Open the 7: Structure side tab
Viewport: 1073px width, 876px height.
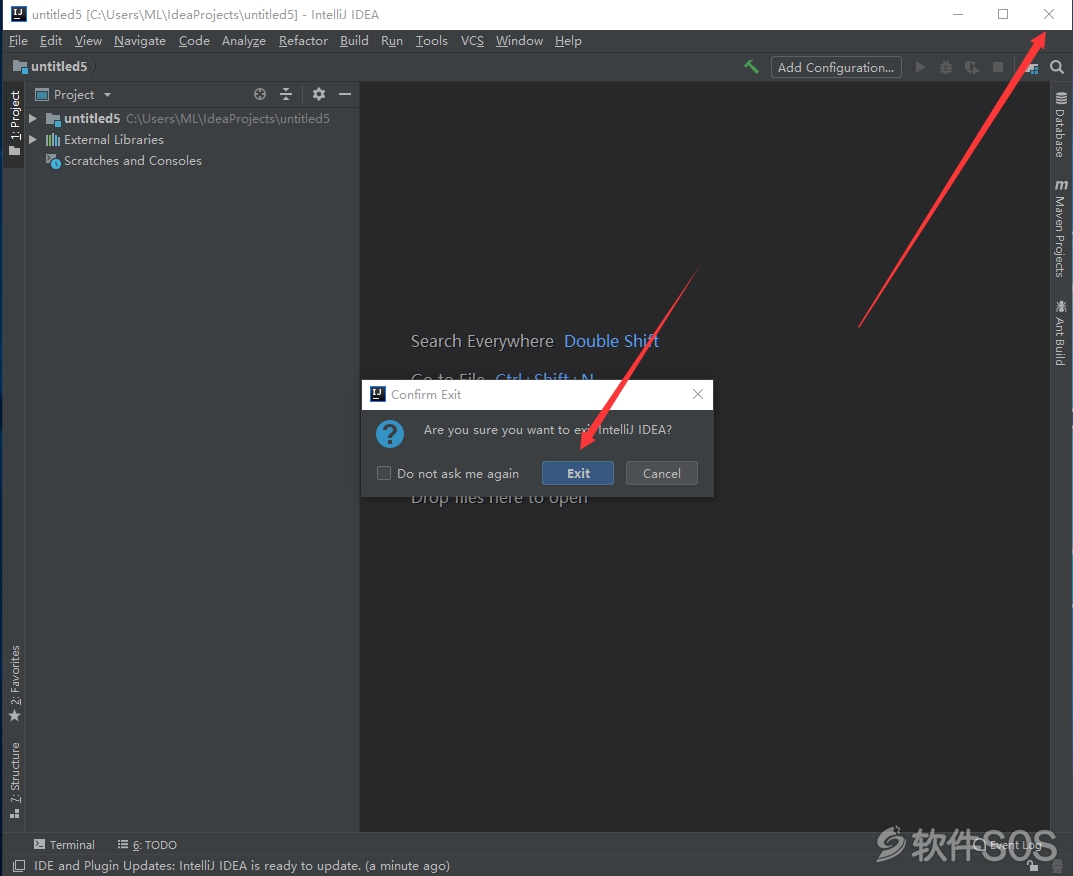14,780
